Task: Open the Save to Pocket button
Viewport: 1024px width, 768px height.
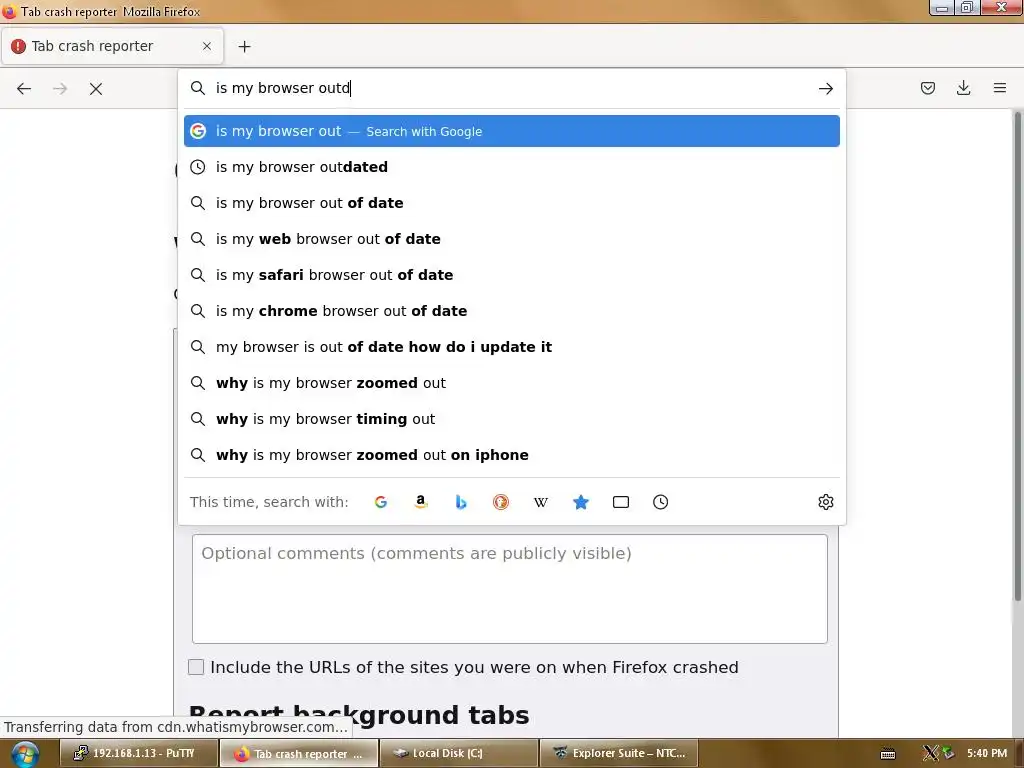Action: pos(927,88)
